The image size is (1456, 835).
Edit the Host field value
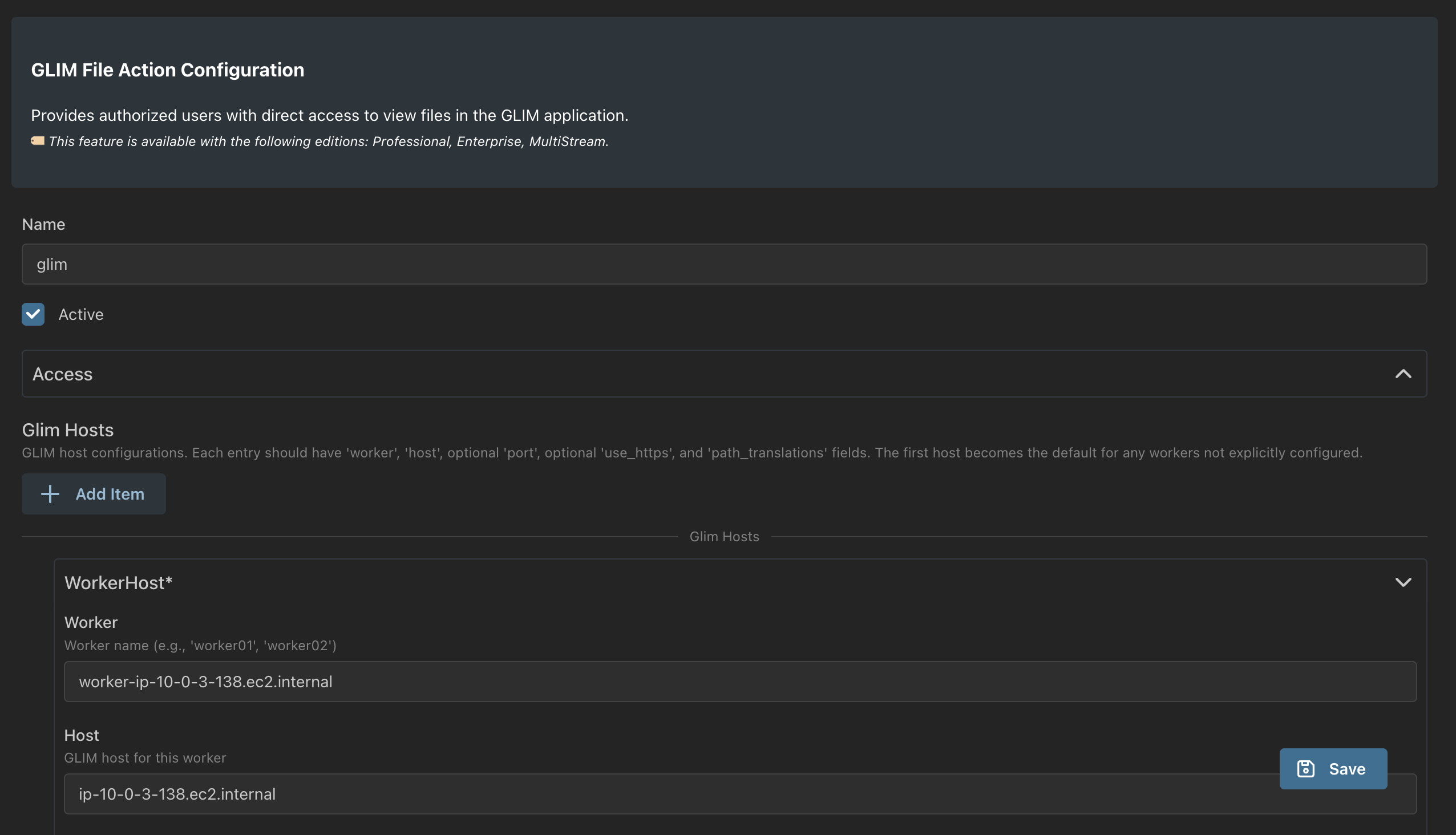click(740, 795)
